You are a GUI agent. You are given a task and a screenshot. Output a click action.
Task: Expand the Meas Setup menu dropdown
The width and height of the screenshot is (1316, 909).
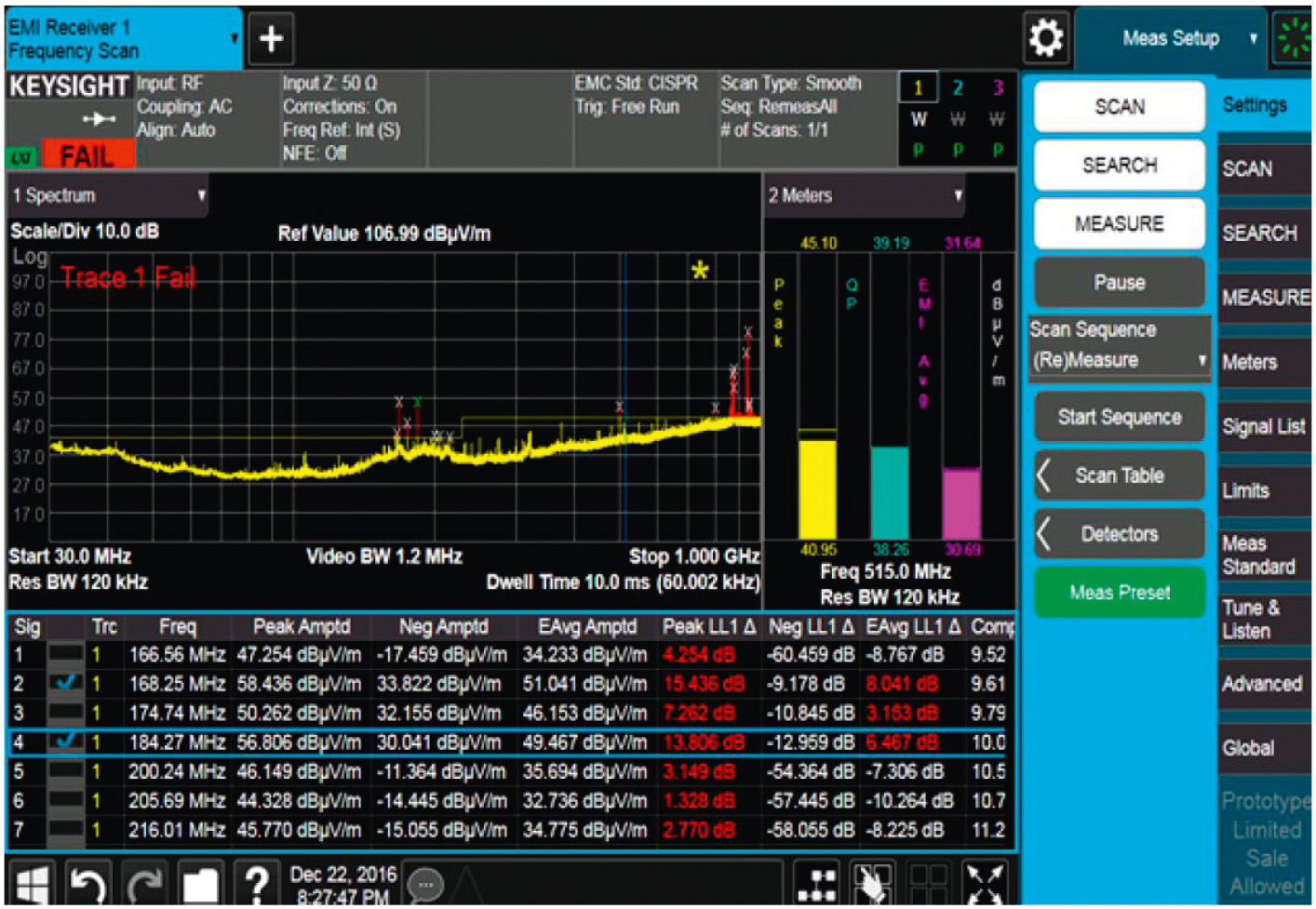[1171, 39]
